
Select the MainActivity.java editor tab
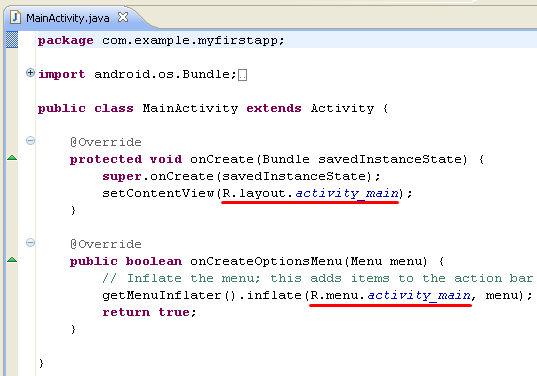pos(68,18)
